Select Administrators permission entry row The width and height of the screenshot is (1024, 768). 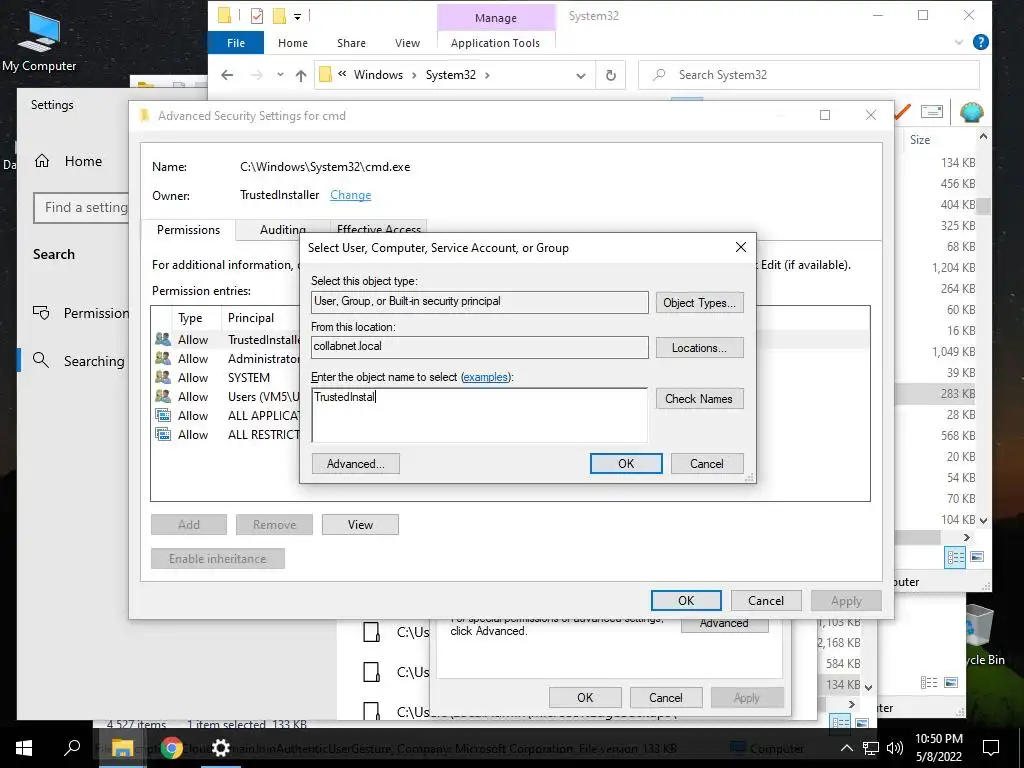click(227, 359)
